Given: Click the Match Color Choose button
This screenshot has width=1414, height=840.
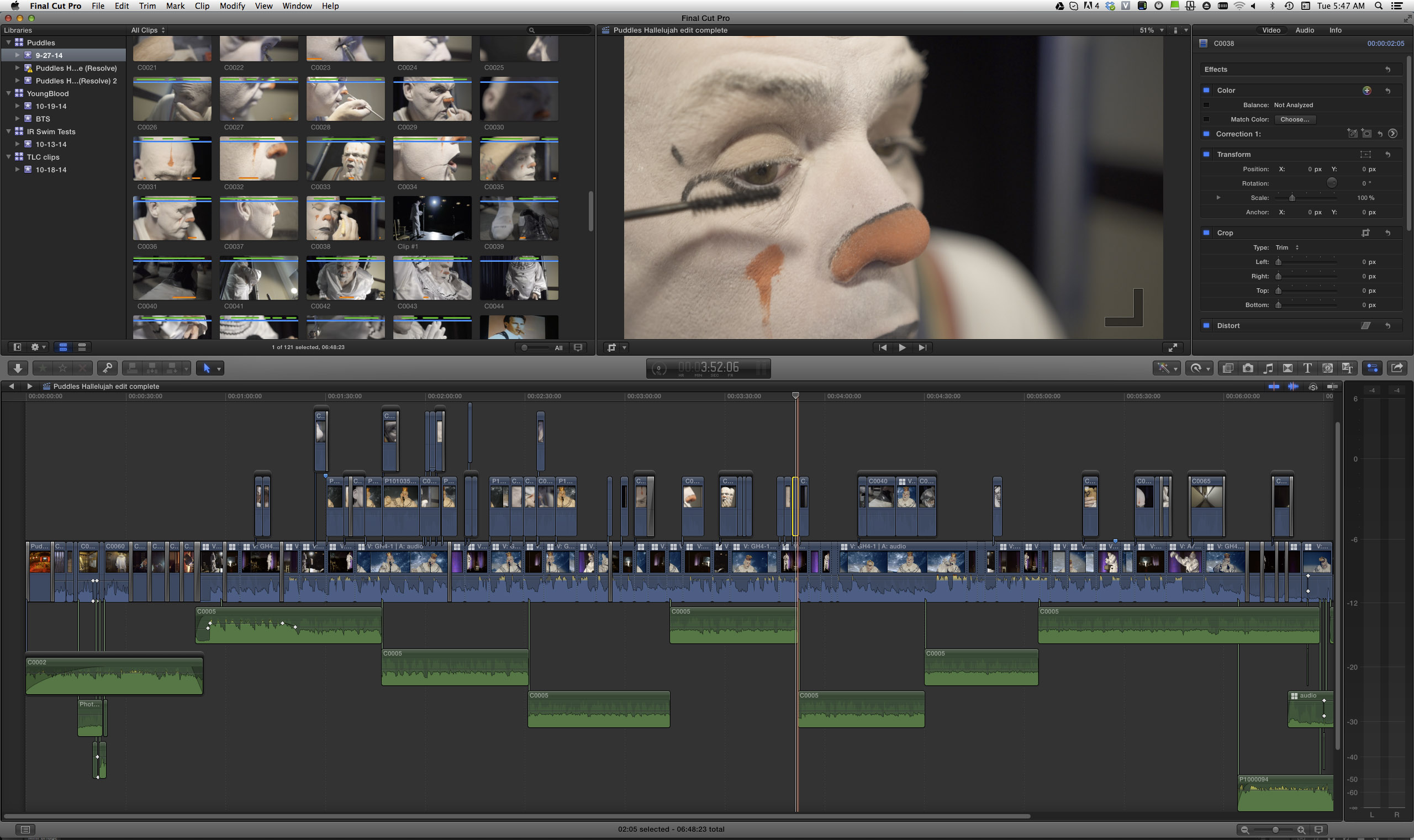Looking at the screenshot, I should click(x=1295, y=119).
